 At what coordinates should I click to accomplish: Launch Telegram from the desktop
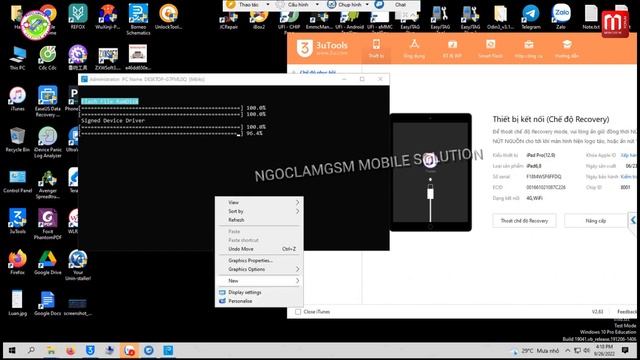531,17
